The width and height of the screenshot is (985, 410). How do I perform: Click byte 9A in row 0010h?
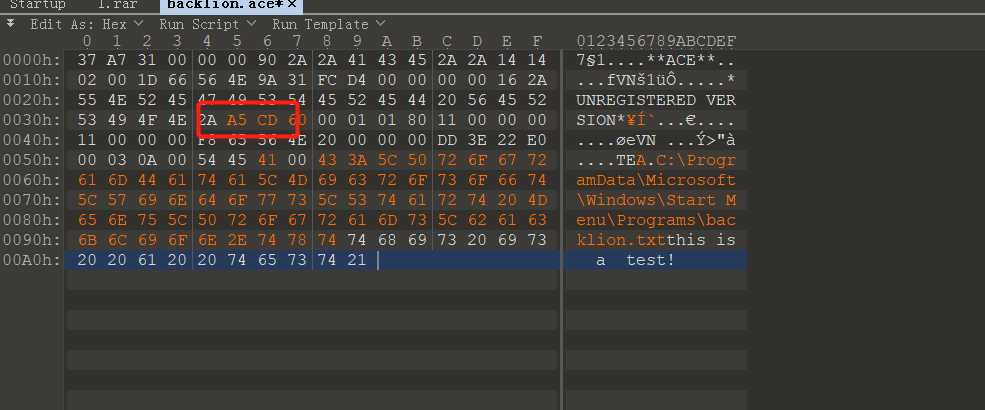pyautogui.click(x=267, y=80)
